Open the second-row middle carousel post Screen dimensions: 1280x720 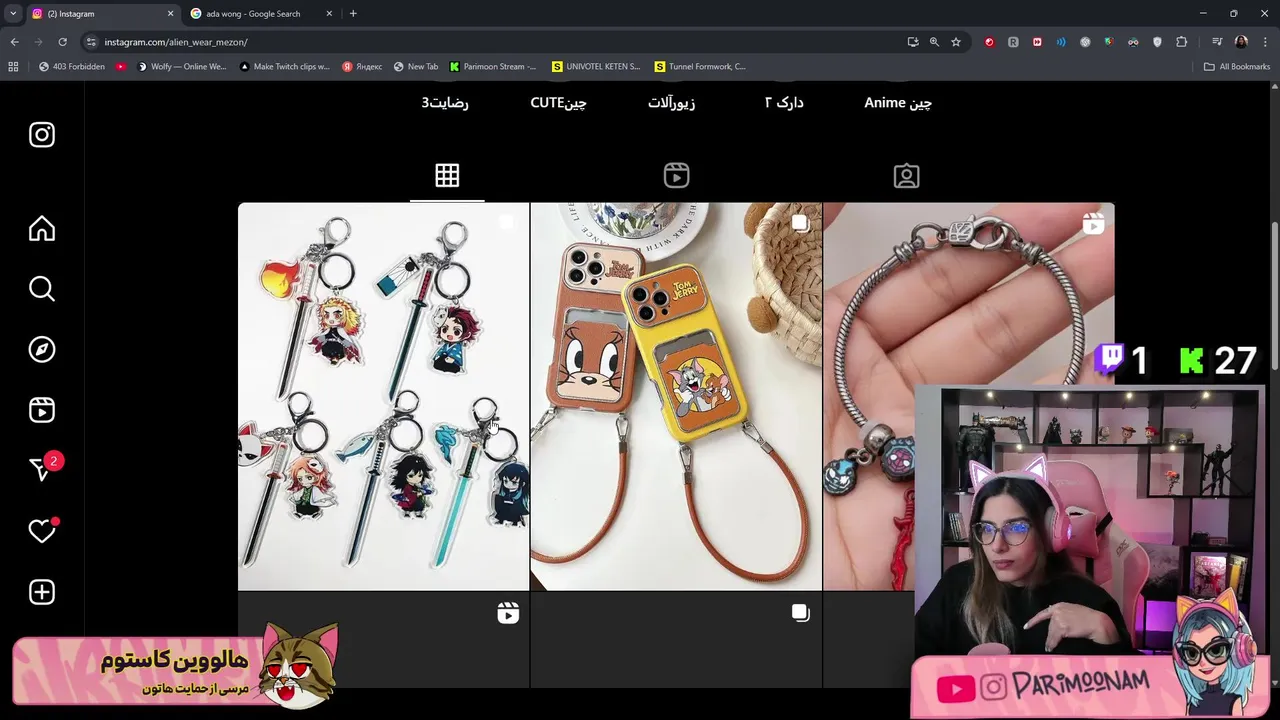click(x=676, y=640)
